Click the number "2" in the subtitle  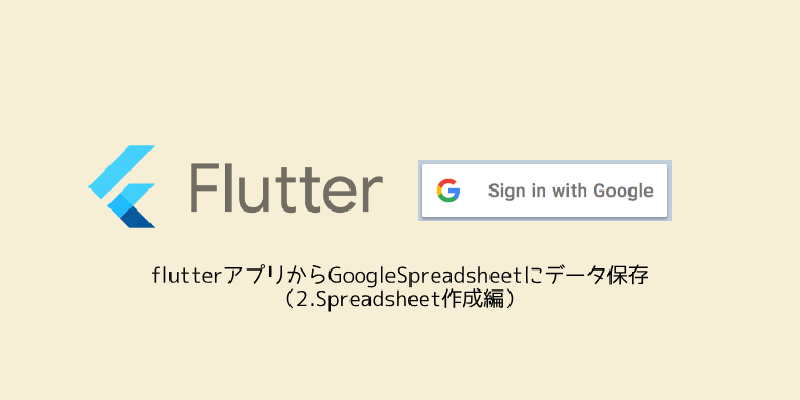pos(306,299)
